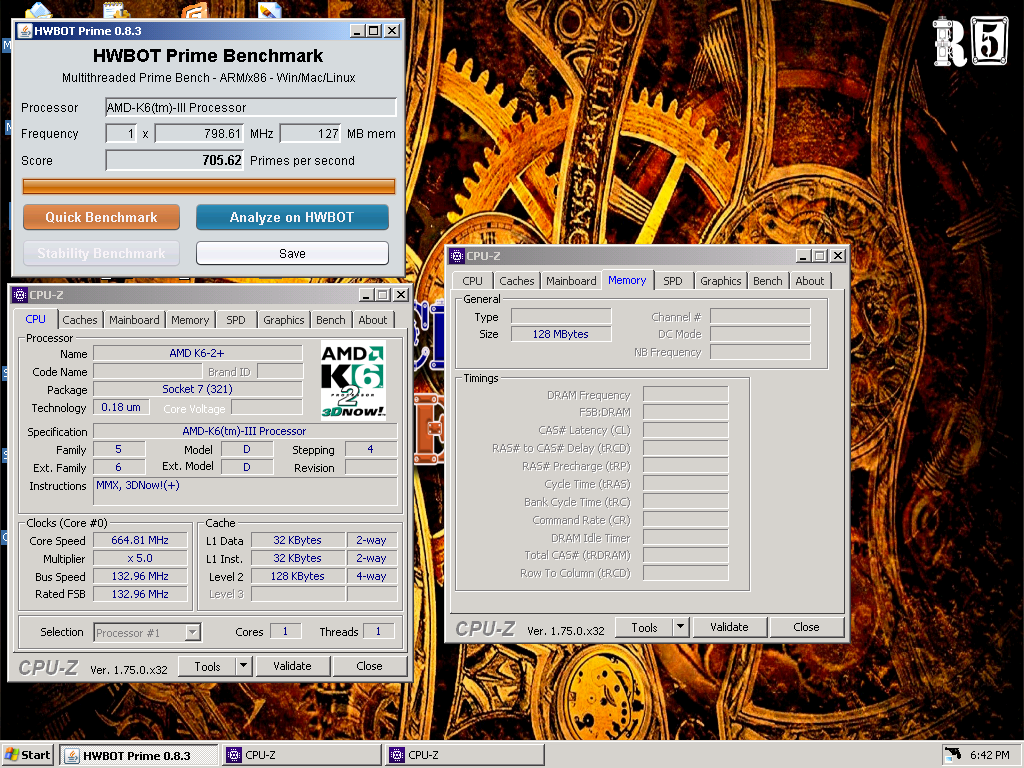Select HWBOT Prime 0.8.3 in taskbar
The height and width of the screenshot is (768, 1024).
pos(138,756)
